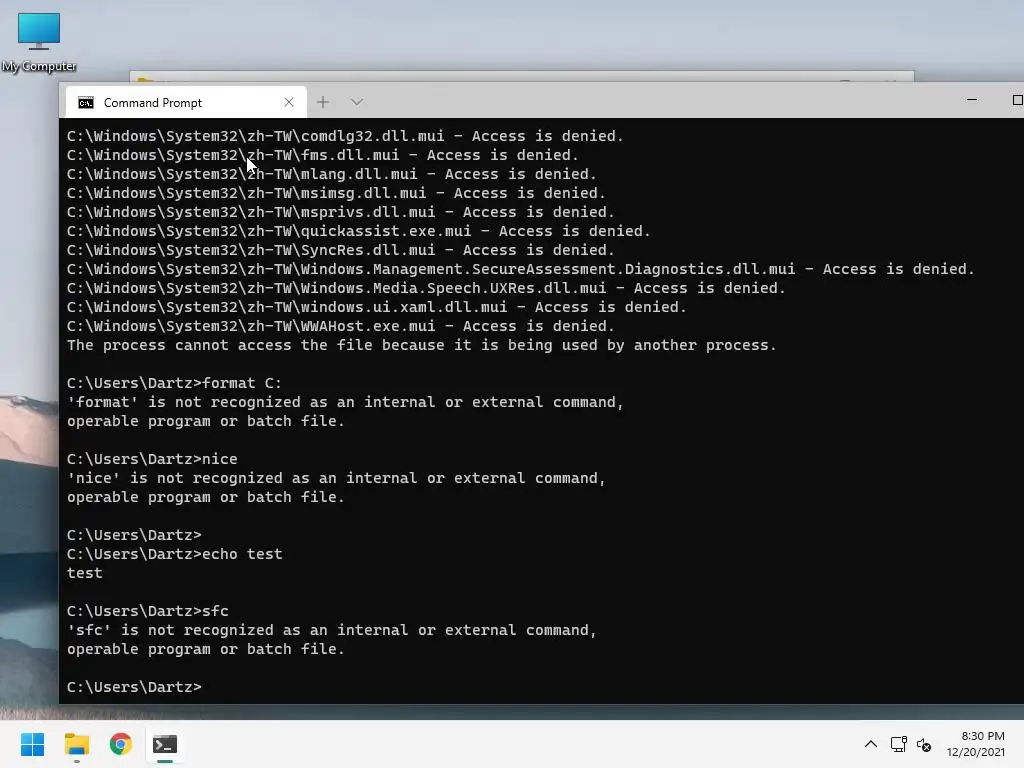Click the "'sfc' is not recognized" error
This screenshot has height=768, width=1024.
(x=332, y=639)
